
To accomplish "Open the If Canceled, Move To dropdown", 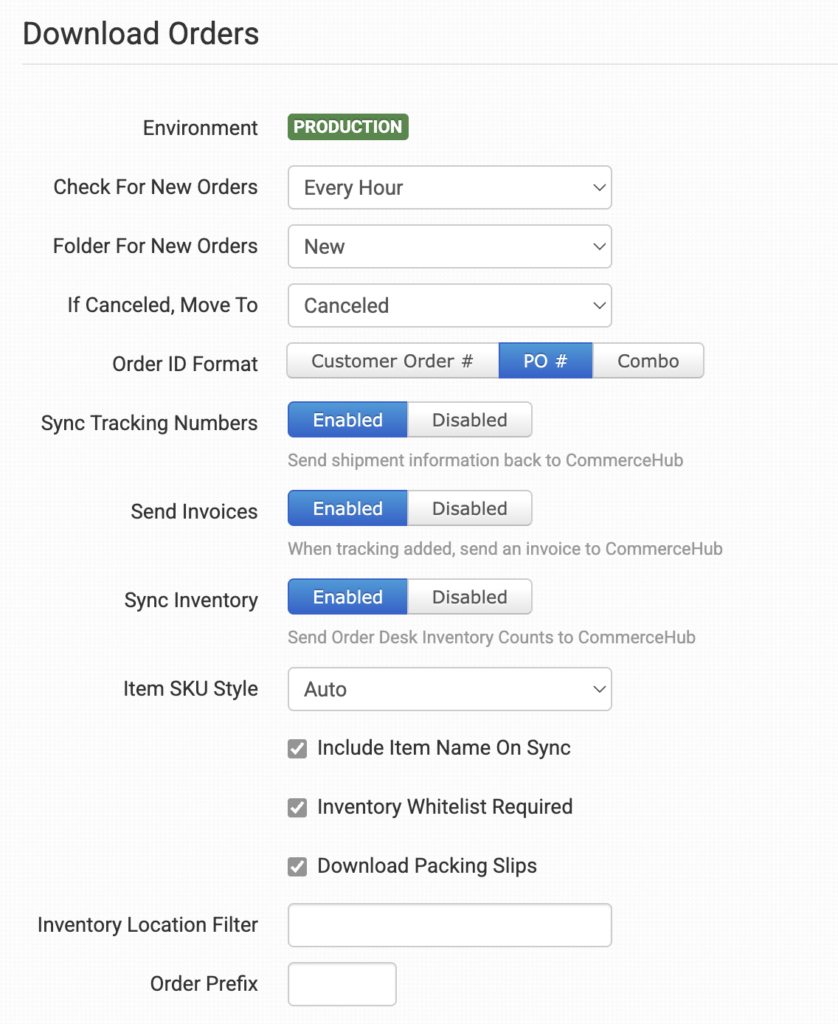I will tap(449, 306).
